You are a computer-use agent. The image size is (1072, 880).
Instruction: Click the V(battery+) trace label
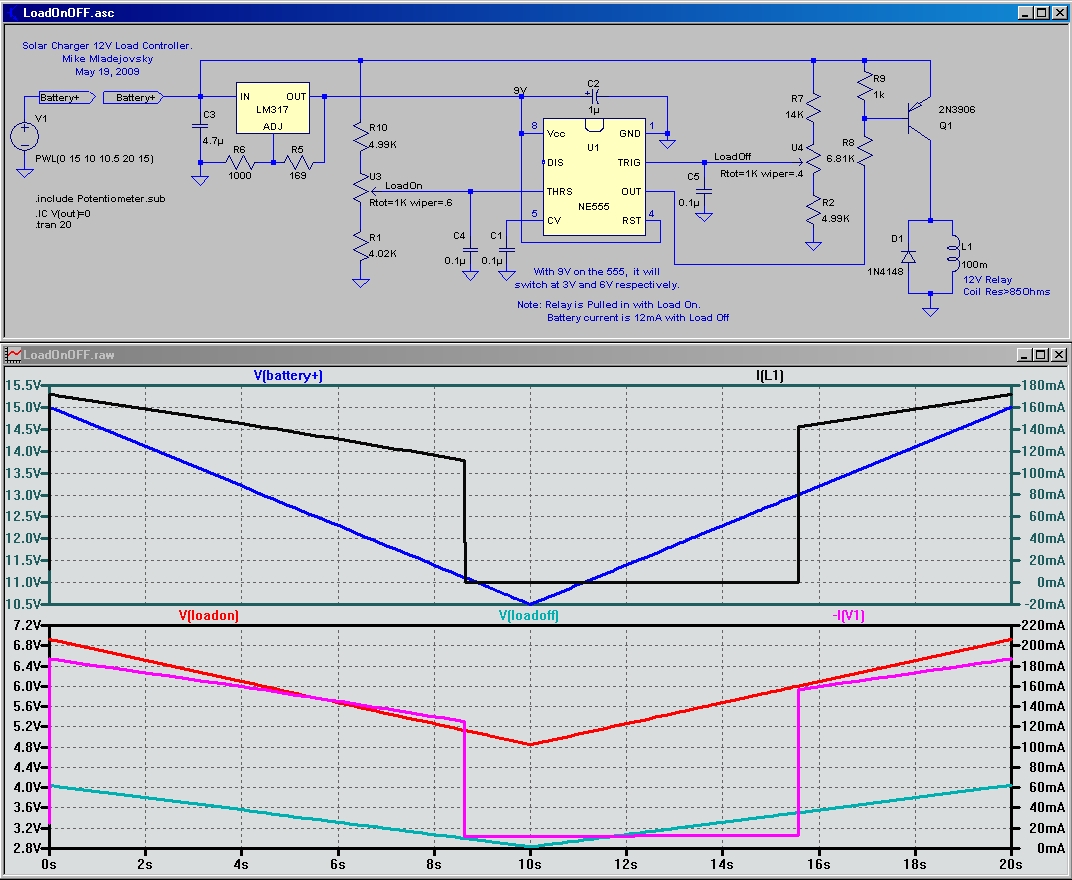click(x=288, y=375)
